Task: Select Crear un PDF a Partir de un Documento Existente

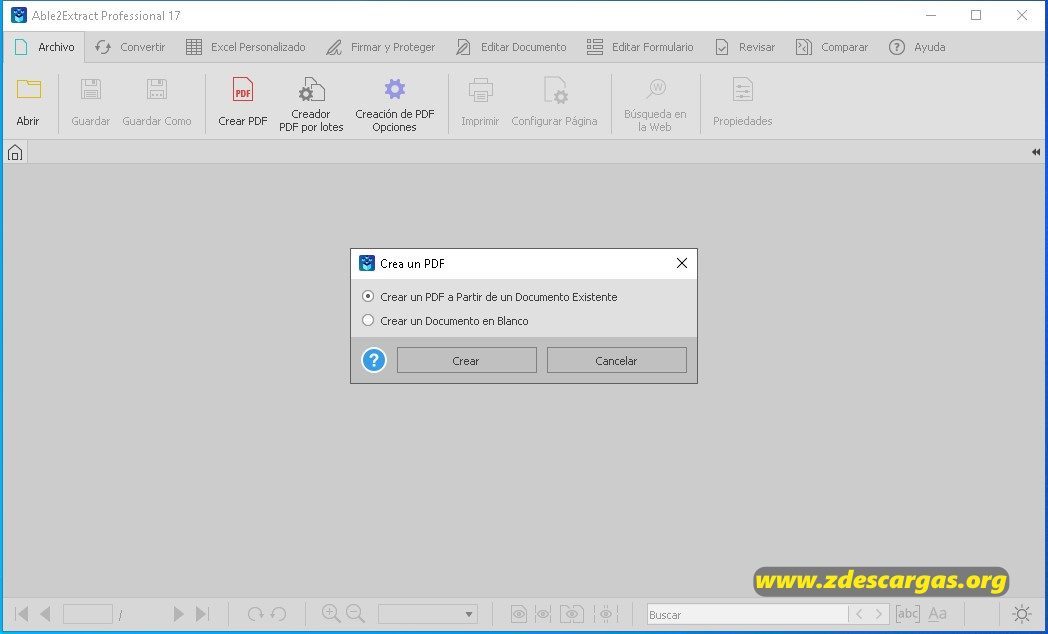Action: tap(489, 297)
